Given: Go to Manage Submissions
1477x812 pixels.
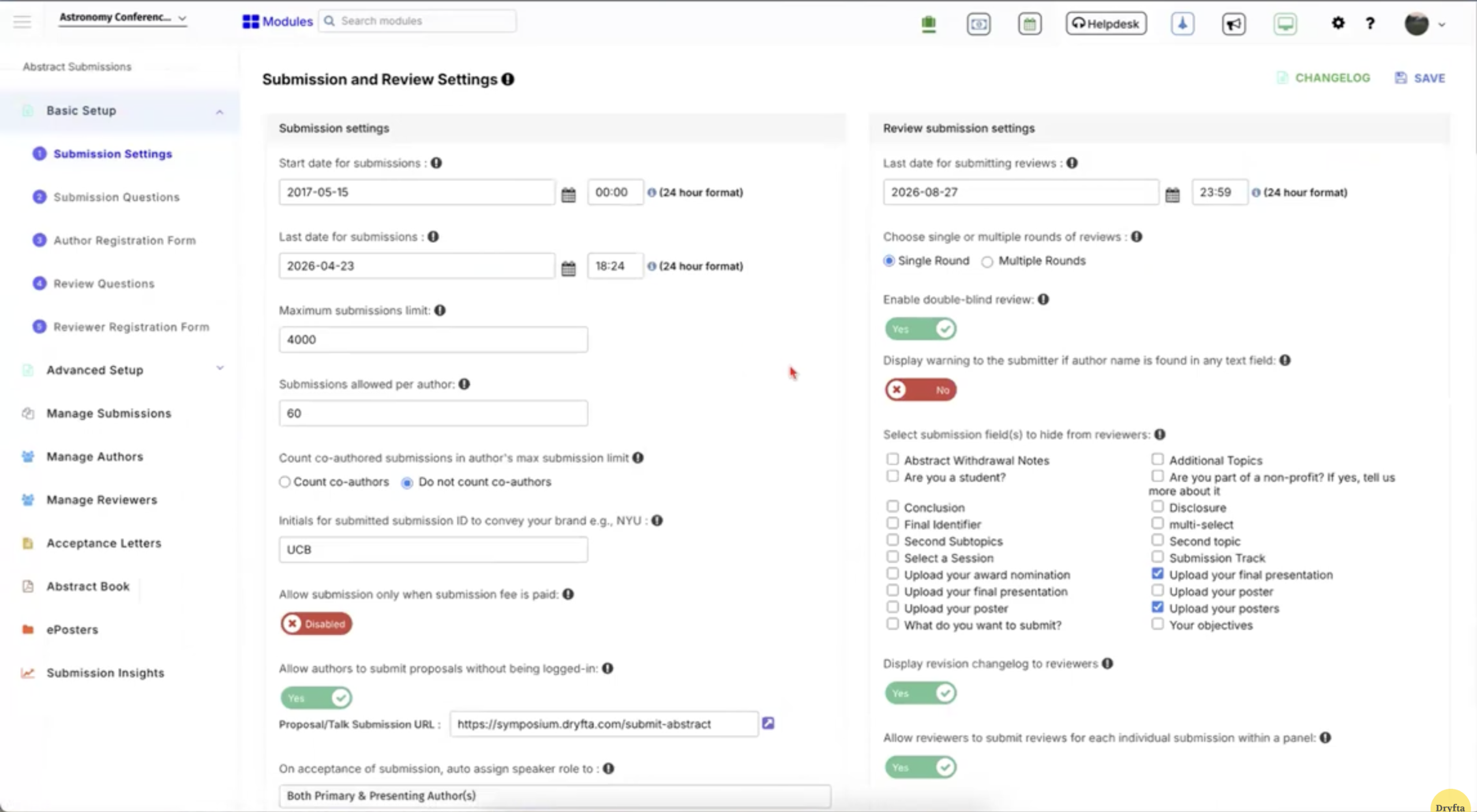Looking at the screenshot, I should click(109, 413).
